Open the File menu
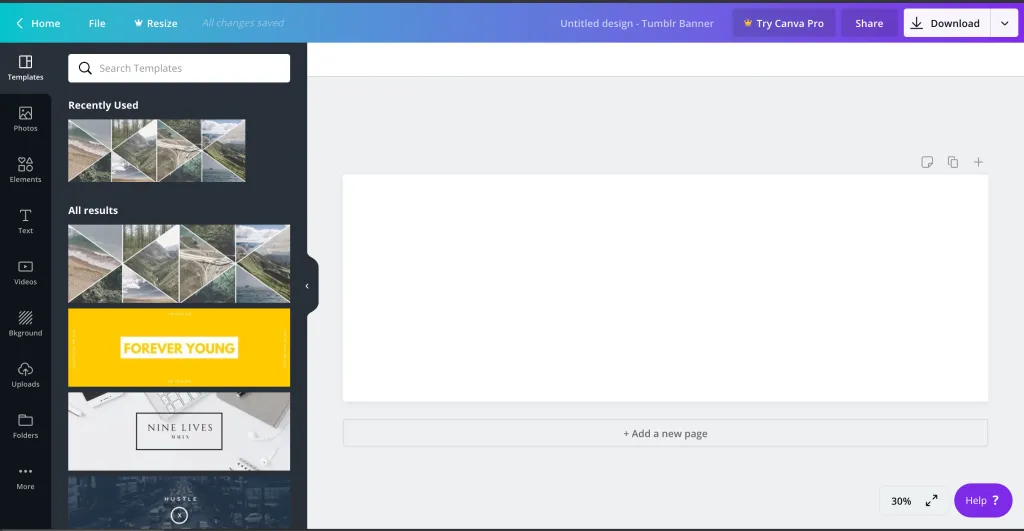Viewport: 1024px width, 531px height. (97, 23)
